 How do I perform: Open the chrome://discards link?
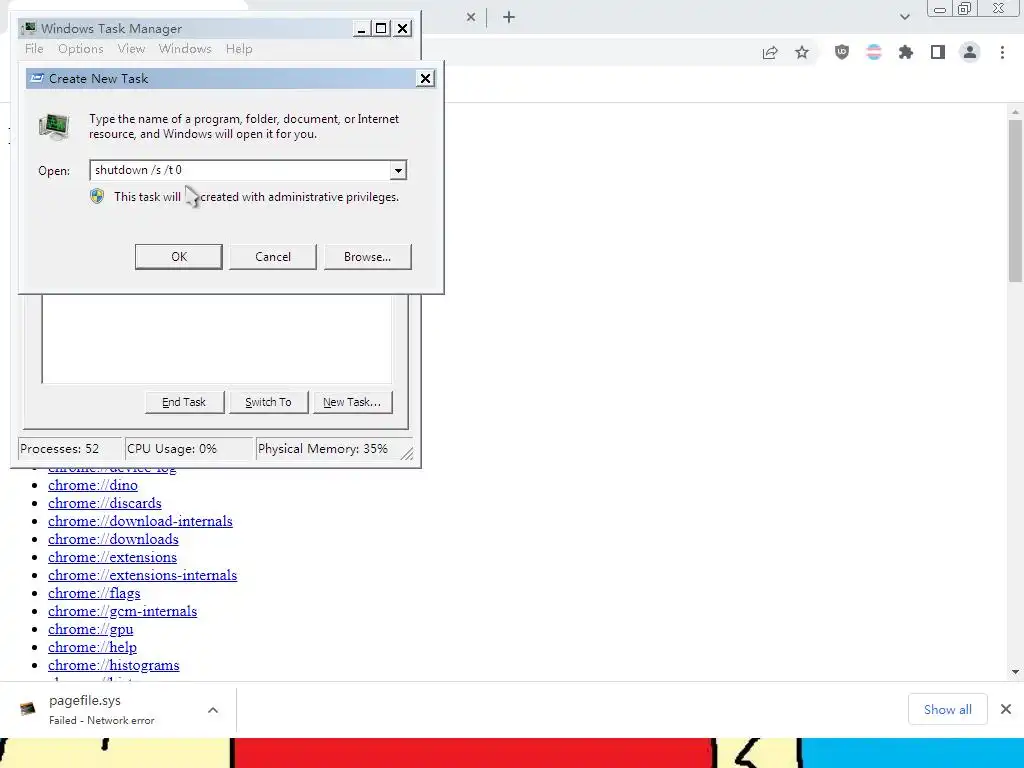coord(104,504)
